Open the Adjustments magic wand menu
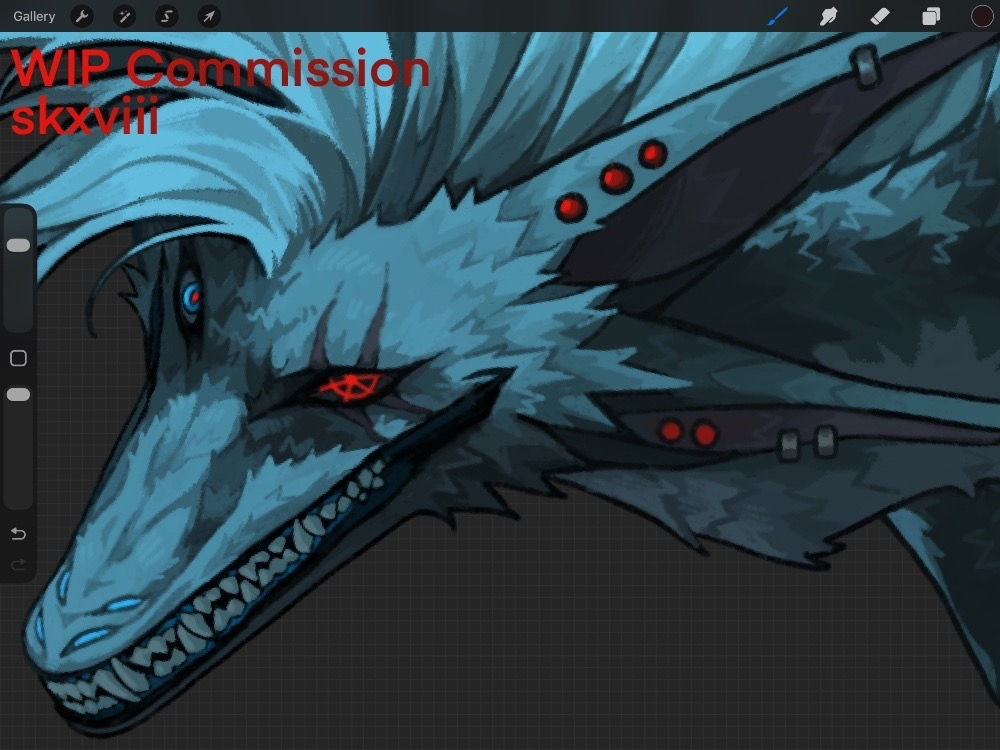This screenshot has height=750, width=1000. [125, 16]
